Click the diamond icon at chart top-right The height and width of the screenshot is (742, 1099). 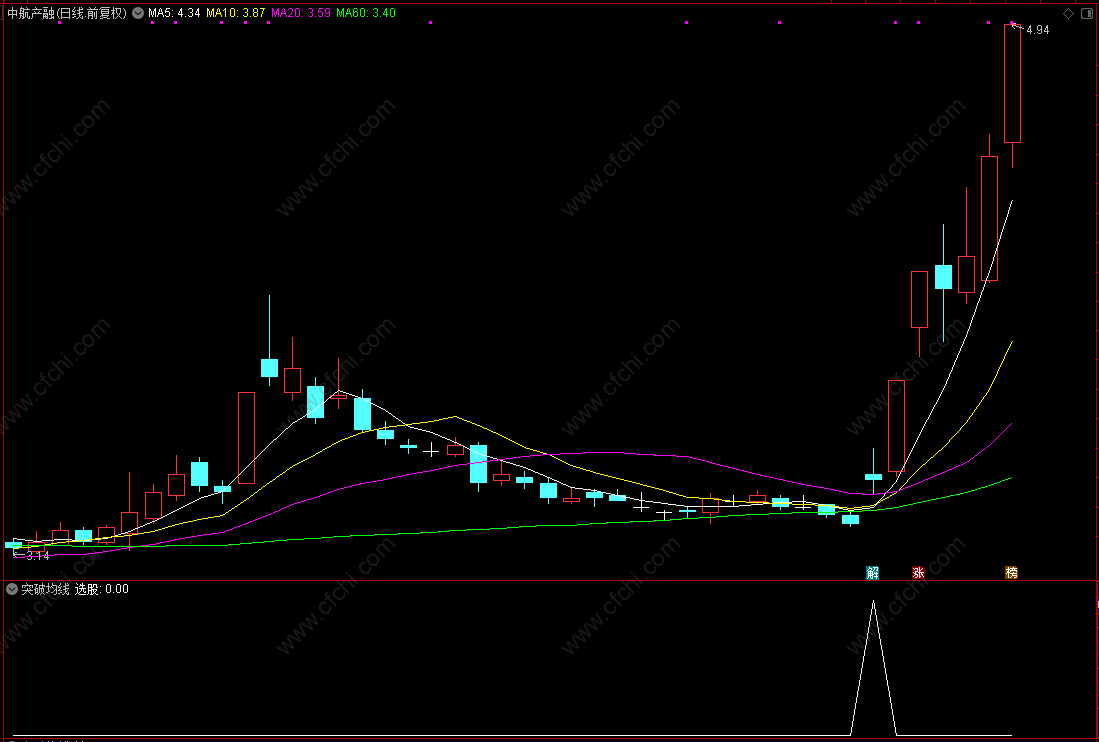click(x=1068, y=13)
